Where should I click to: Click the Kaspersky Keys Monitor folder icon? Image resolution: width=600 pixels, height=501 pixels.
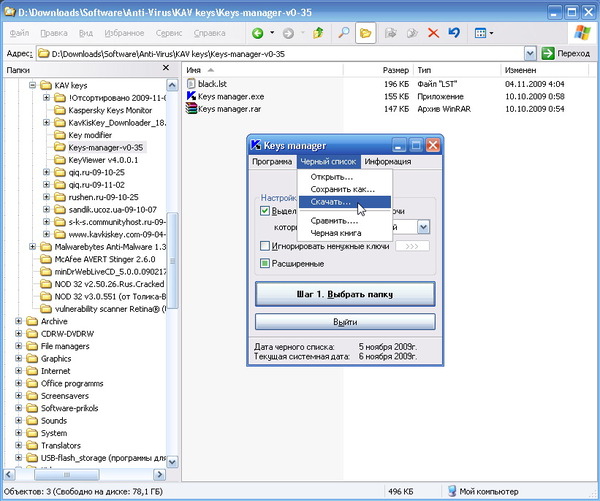click(59, 110)
